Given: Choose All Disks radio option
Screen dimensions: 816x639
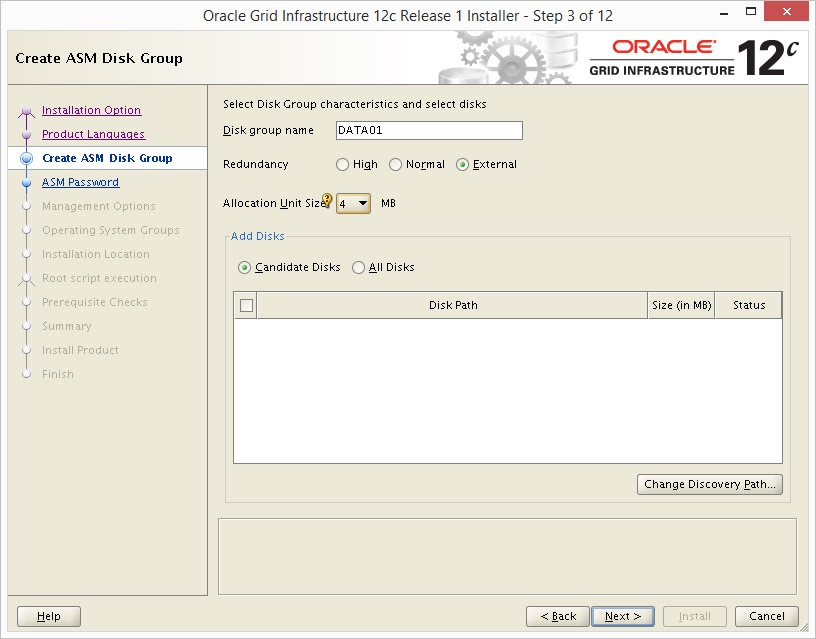Looking at the screenshot, I should tap(358, 267).
